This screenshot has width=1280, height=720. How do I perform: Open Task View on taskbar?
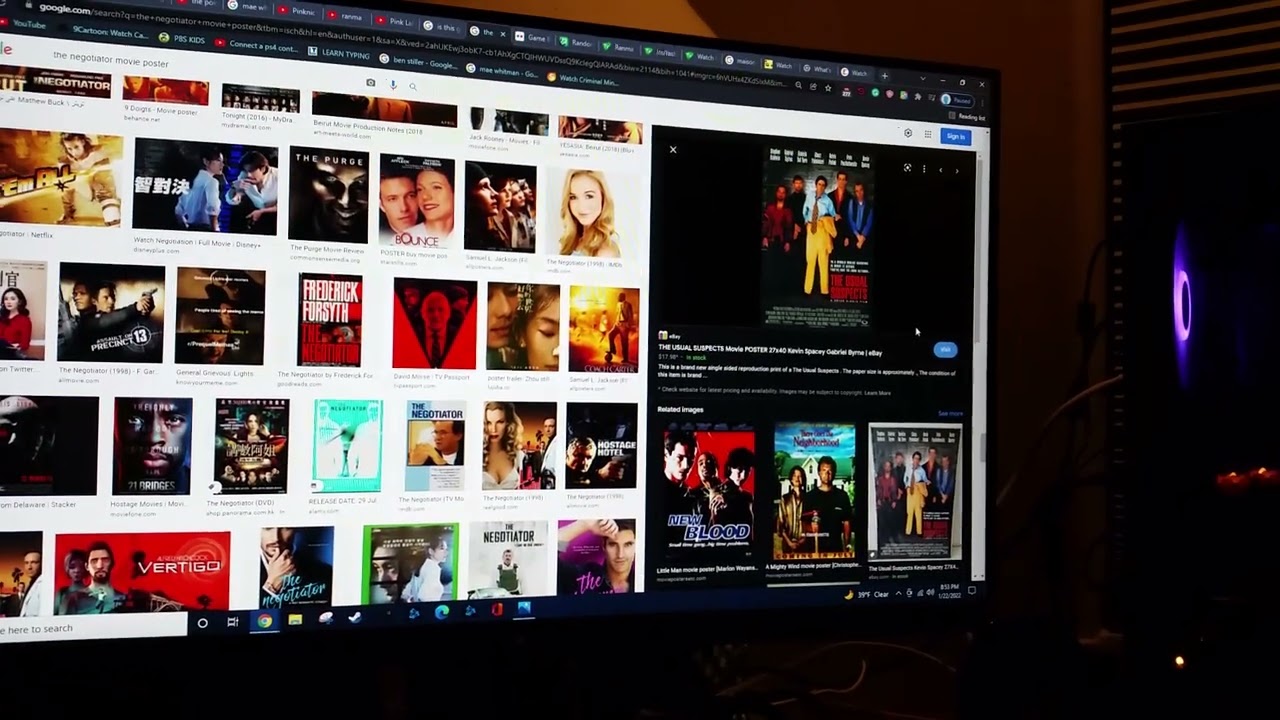232,622
